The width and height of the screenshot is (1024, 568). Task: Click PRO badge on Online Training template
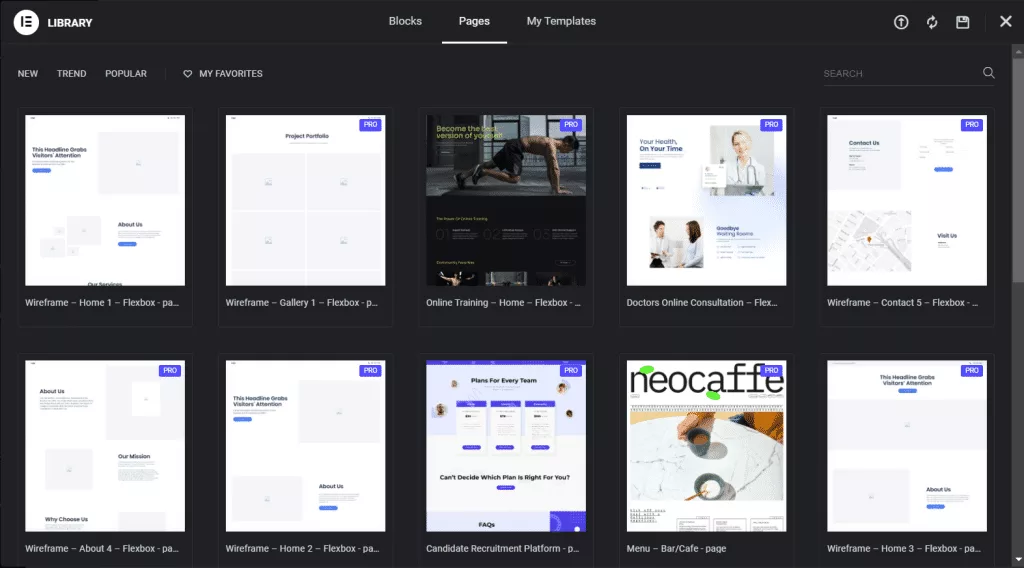pos(571,125)
